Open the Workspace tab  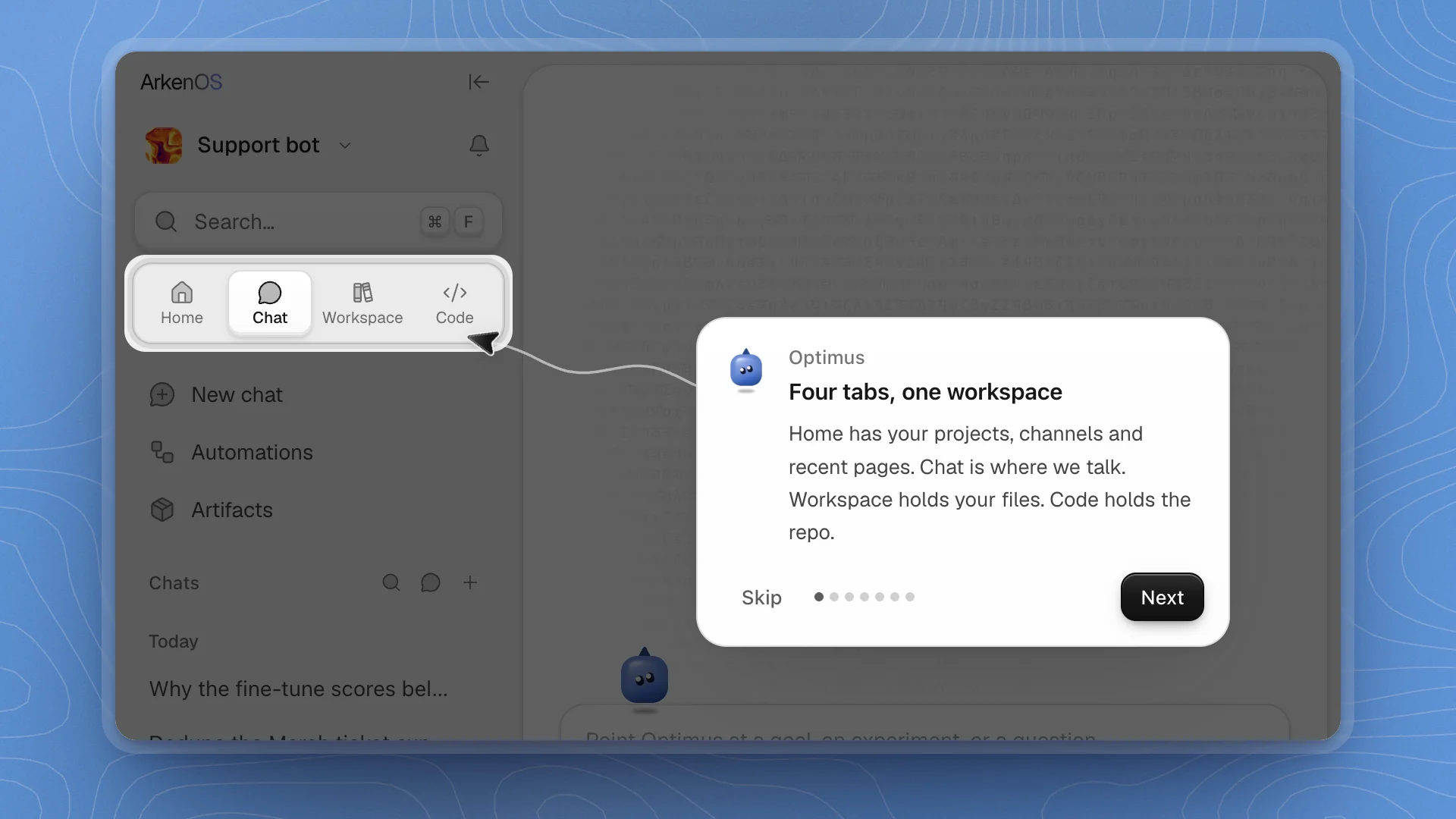pos(362,303)
